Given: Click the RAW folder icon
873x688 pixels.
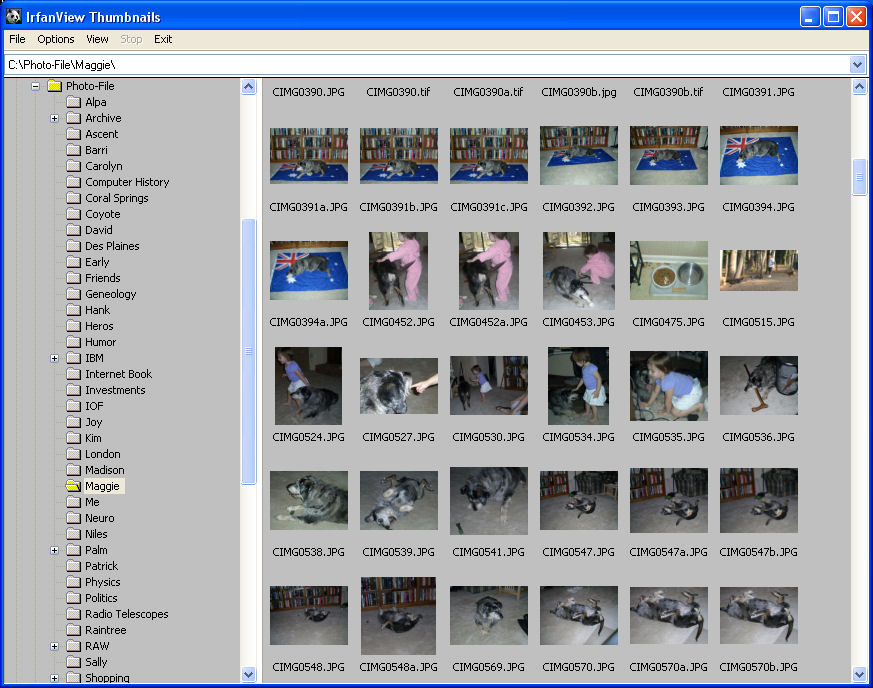Looking at the screenshot, I should coord(73,646).
